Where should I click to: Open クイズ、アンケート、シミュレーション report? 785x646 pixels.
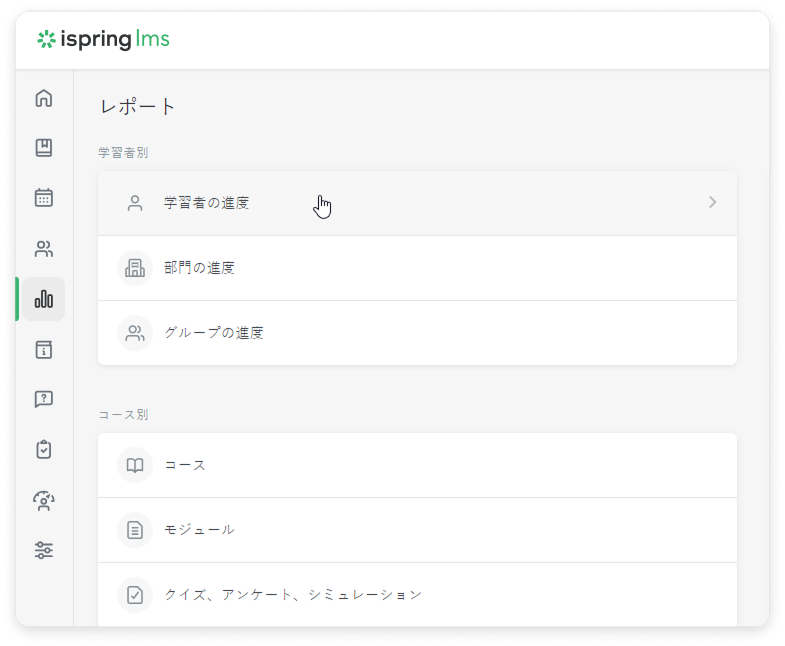click(x=293, y=594)
